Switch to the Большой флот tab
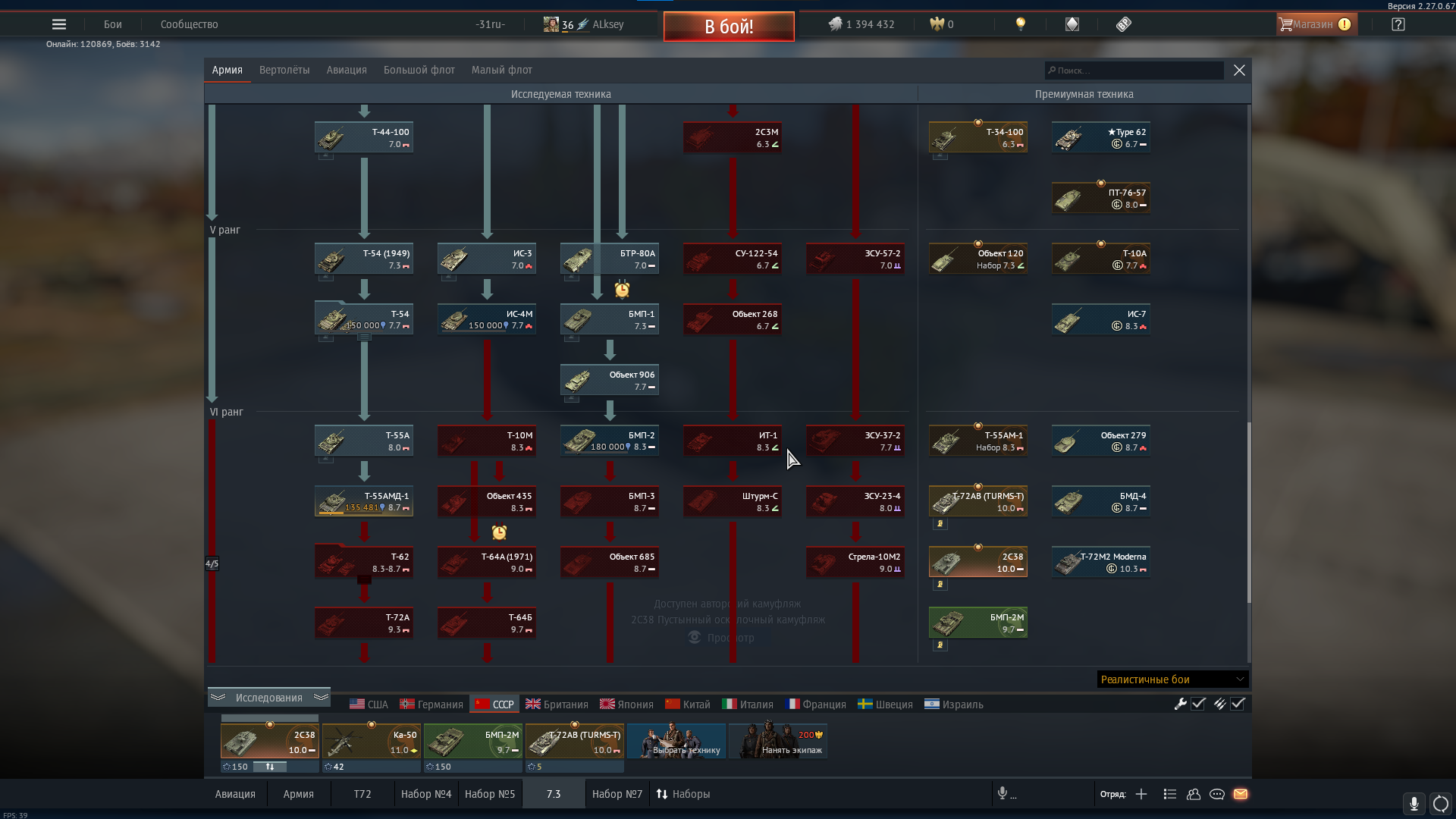 [419, 70]
